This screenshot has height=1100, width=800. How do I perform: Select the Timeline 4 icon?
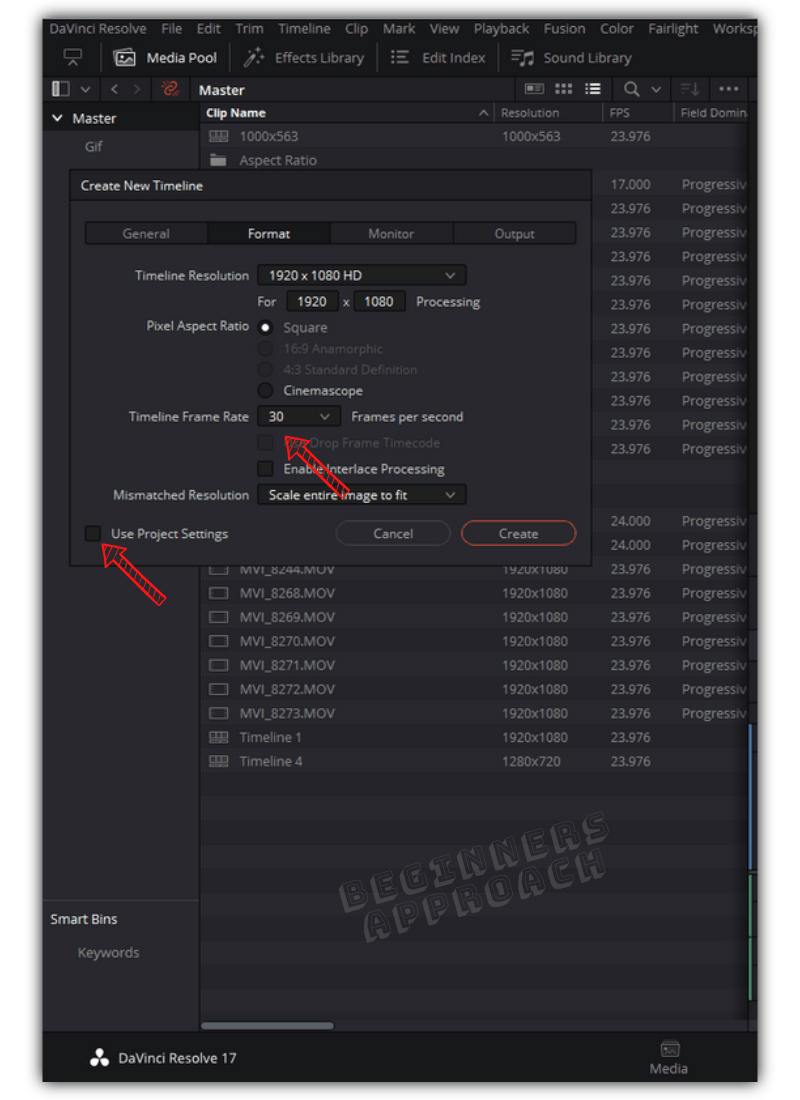219,761
